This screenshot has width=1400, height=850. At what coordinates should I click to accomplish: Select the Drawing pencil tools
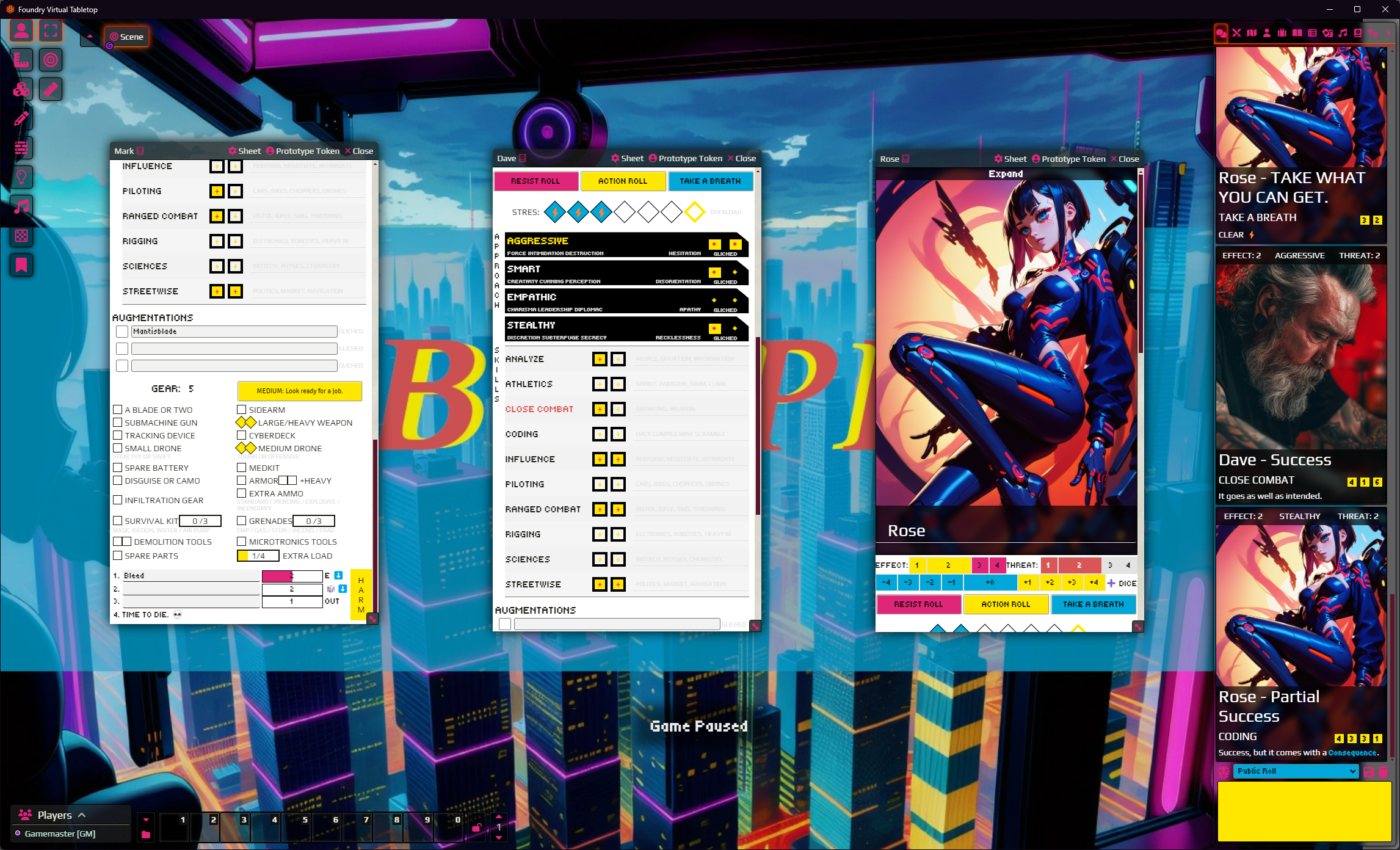tap(21, 118)
